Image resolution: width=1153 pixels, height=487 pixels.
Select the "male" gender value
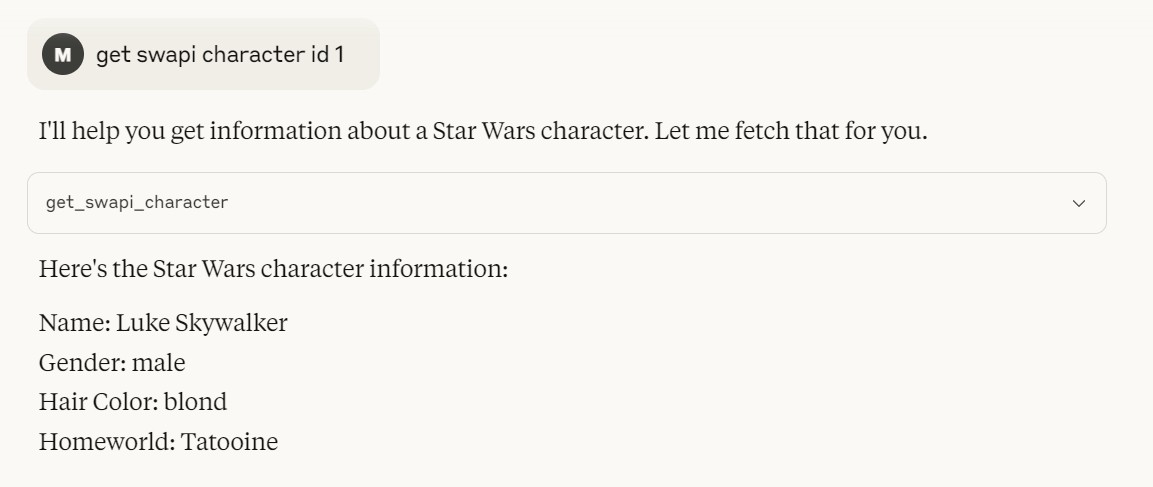pyautogui.click(x=159, y=363)
